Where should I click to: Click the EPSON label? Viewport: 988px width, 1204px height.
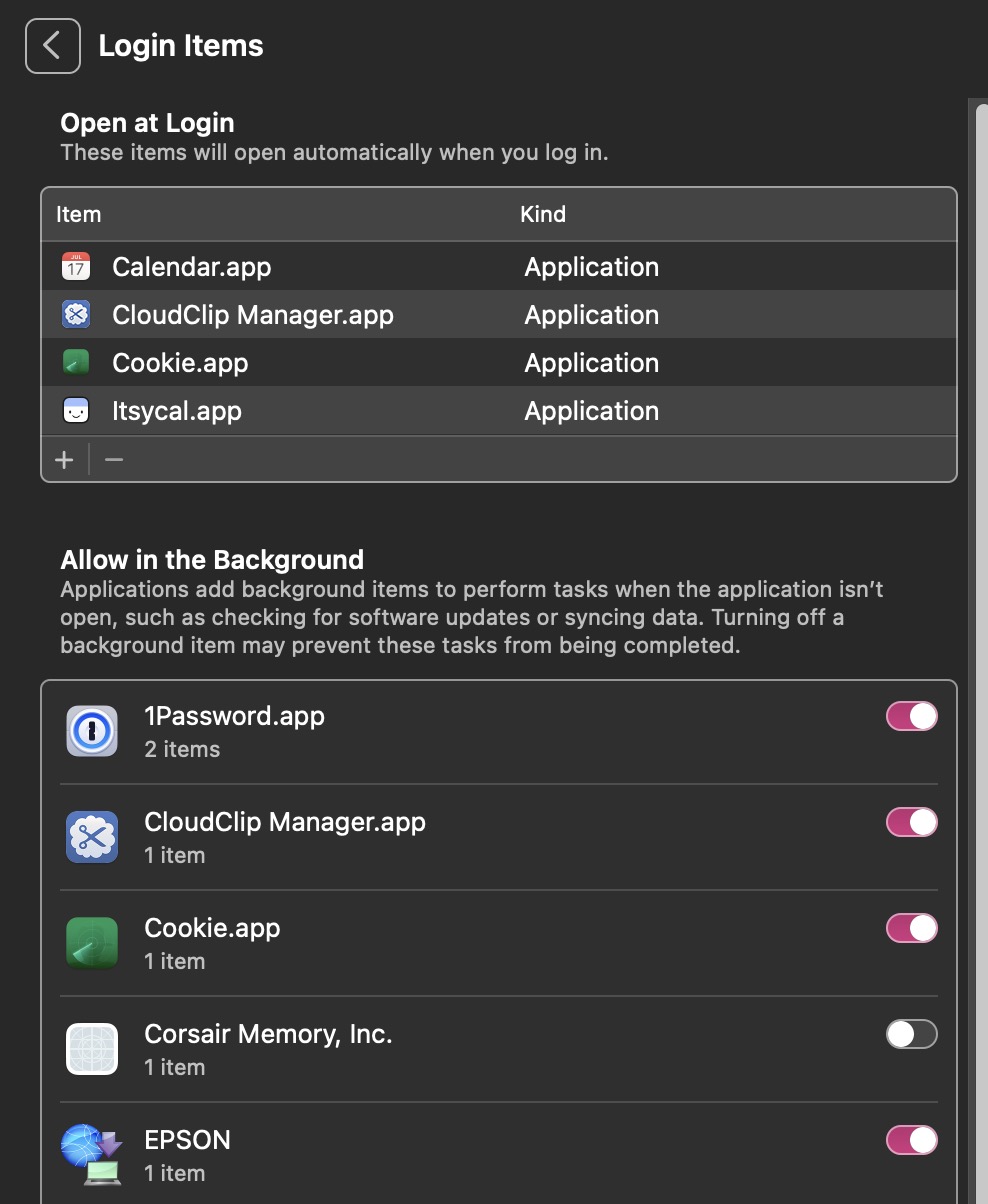click(x=187, y=1140)
